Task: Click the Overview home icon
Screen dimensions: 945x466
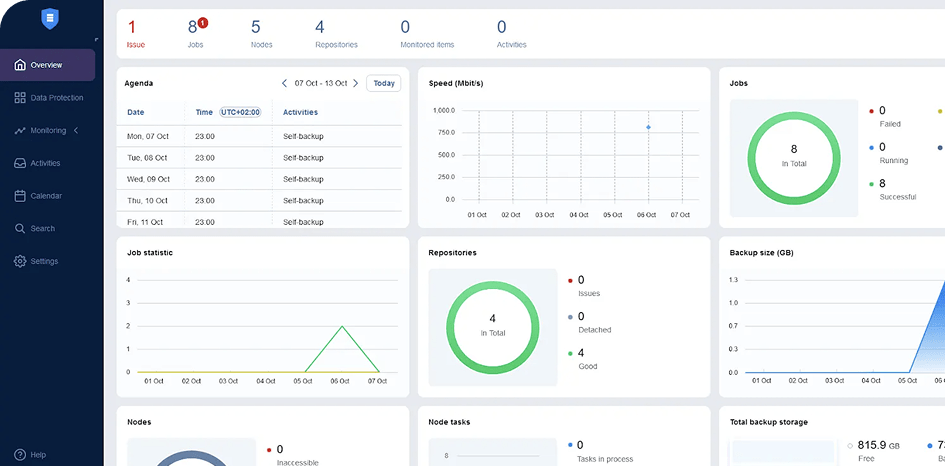Action: click(20, 65)
